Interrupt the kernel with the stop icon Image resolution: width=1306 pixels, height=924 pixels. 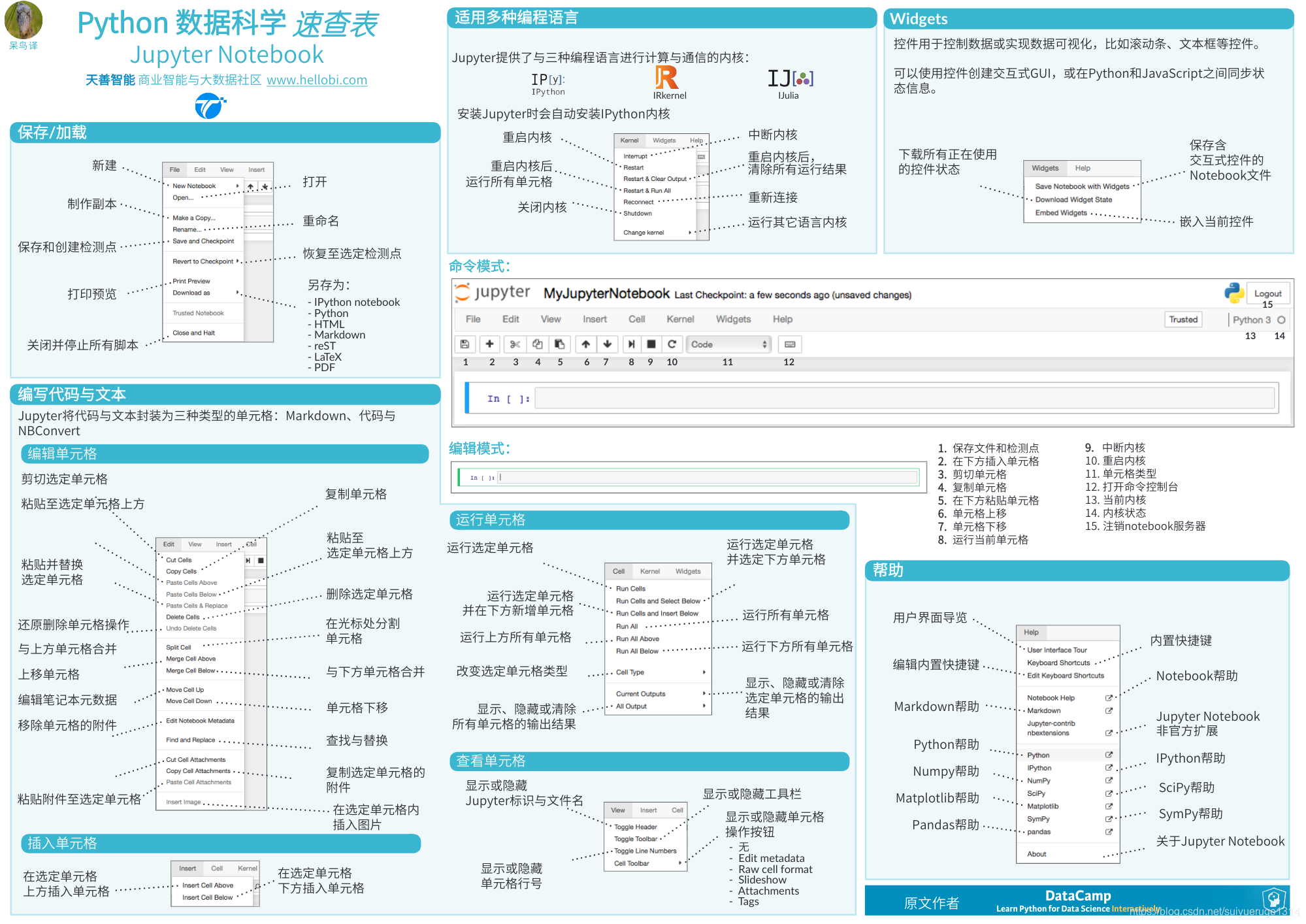click(650, 344)
